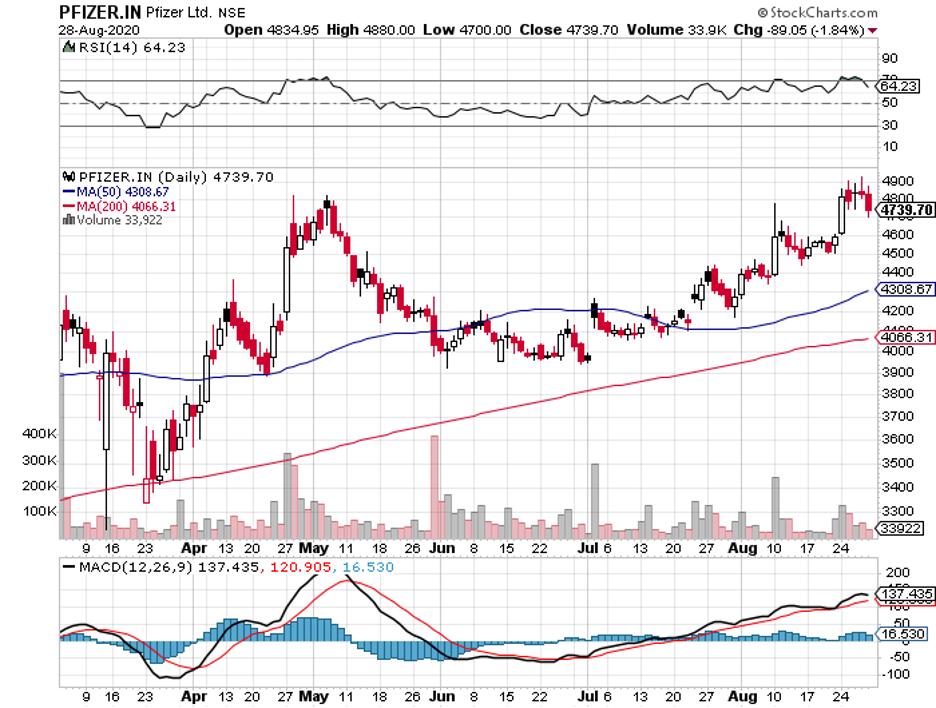The width and height of the screenshot is (936, 708).
Task: Click the candlestick icon beside PFIZER.IN (Daily)
Action: coord(69,177)
